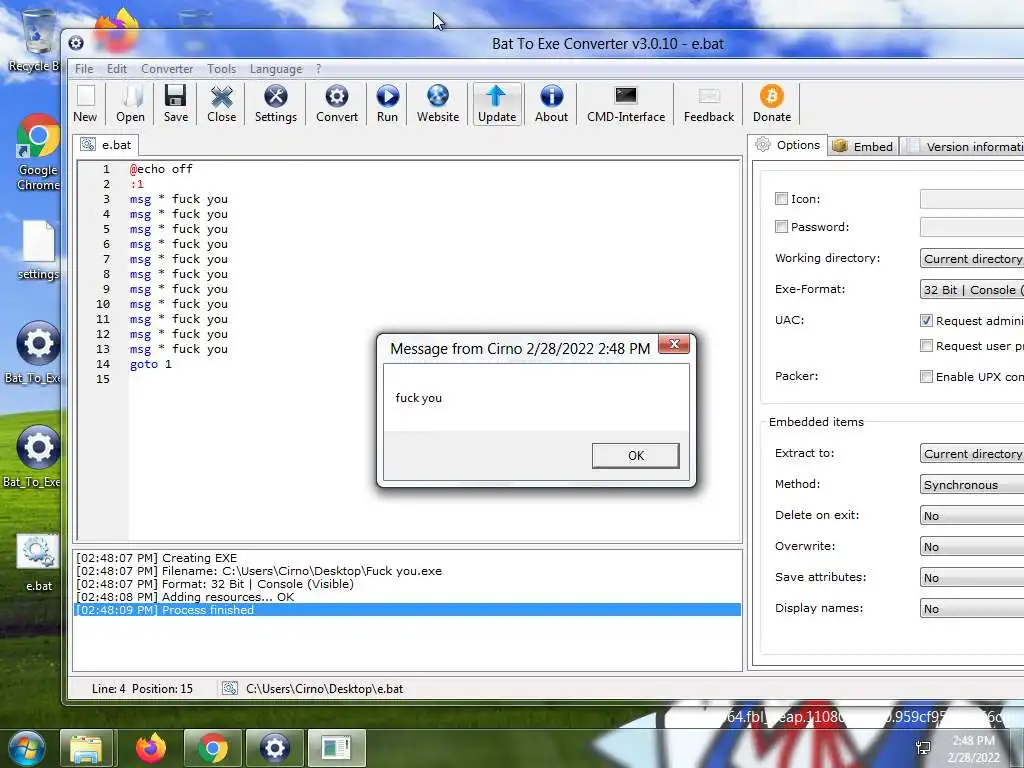The image size is (1024, 768).
Task: Click the Password input field
Action: 972,227
